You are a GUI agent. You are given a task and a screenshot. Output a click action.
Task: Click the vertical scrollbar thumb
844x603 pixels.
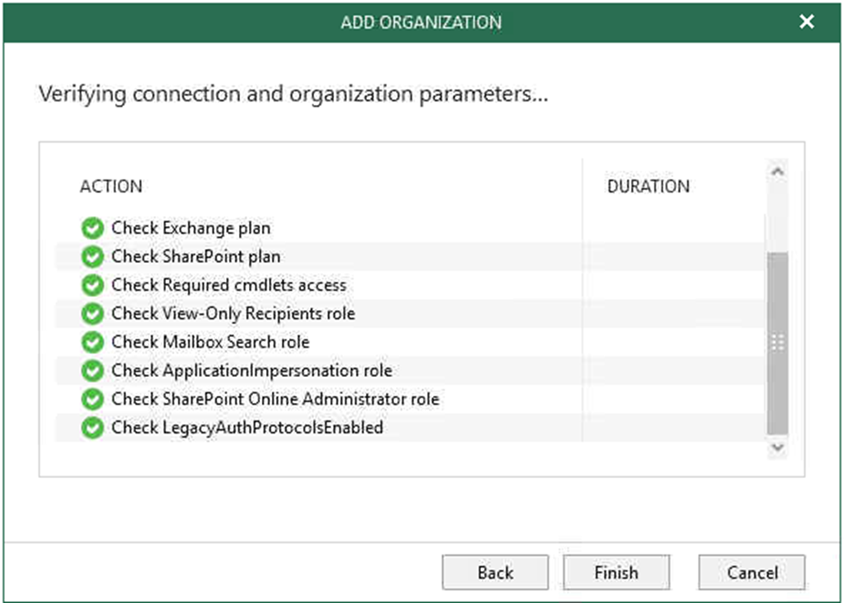(777, 343)
